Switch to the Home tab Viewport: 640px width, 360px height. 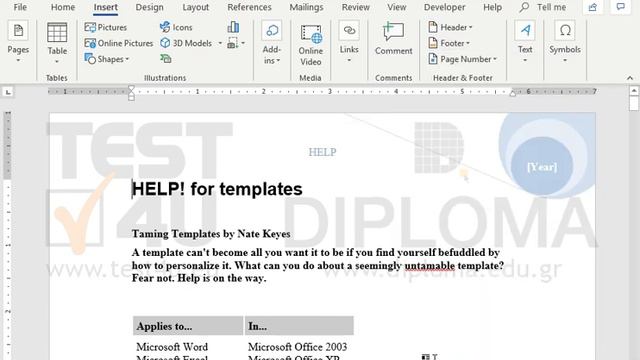[x=63, y=7]
